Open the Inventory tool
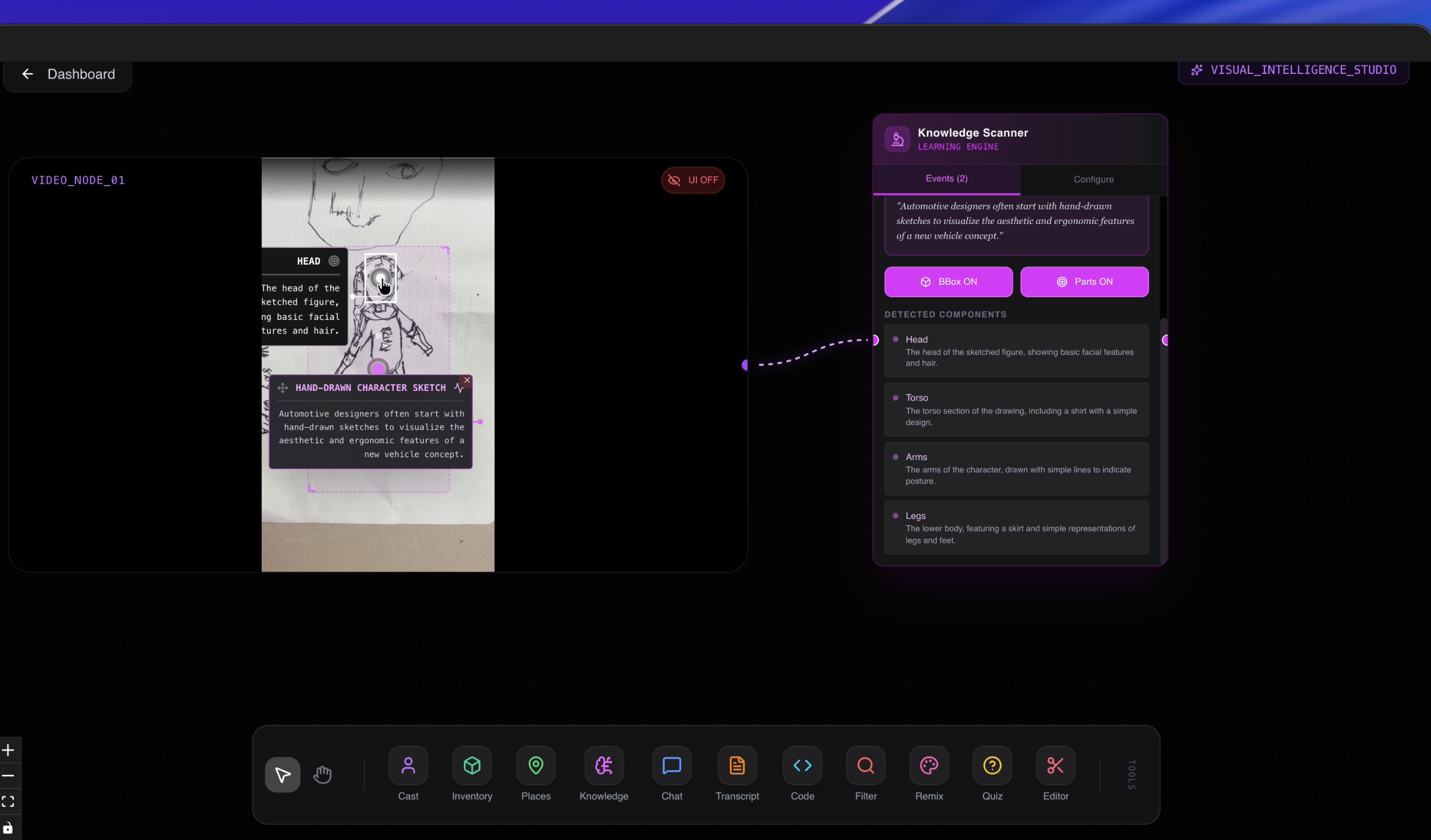This screenshot has width=1431, height=840. (x=472, y=766)
